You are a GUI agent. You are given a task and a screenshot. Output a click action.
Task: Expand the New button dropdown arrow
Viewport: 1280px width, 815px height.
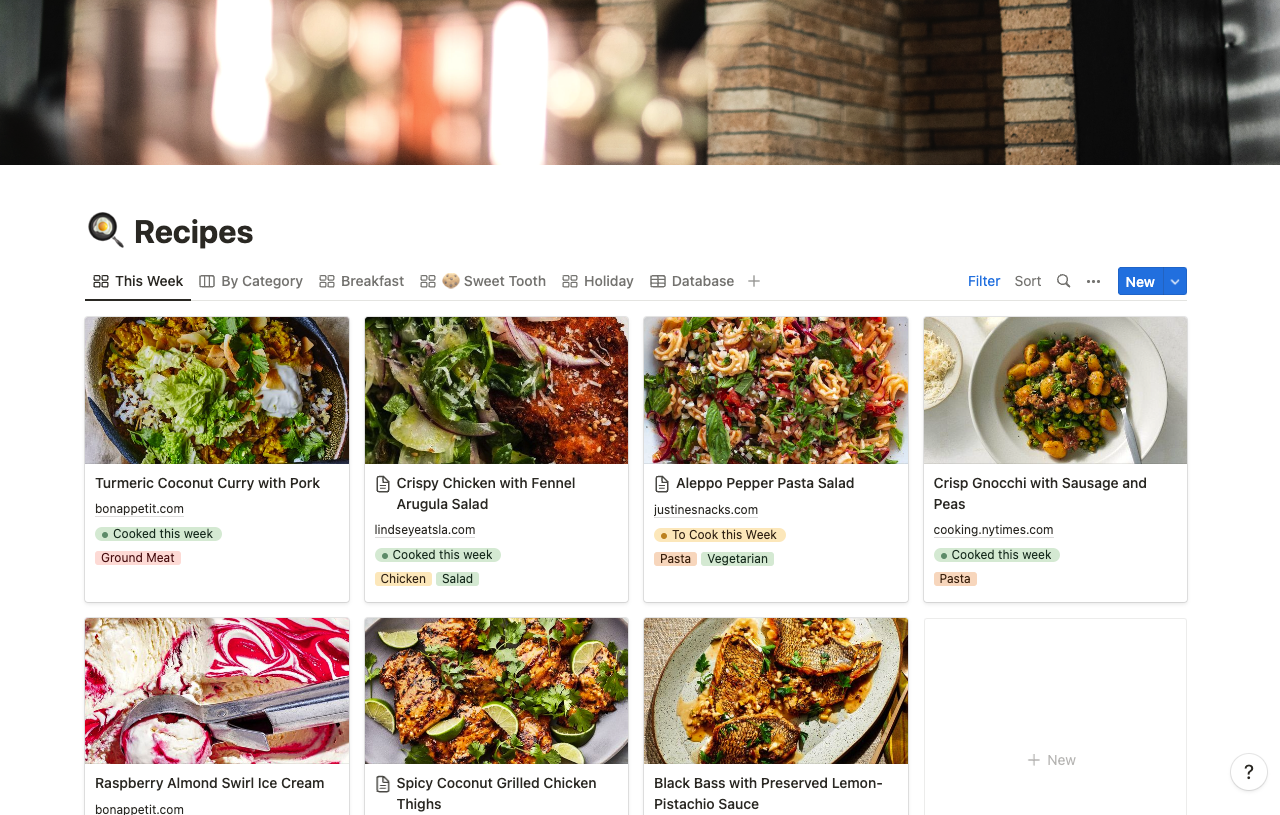tap(1175, 282)
